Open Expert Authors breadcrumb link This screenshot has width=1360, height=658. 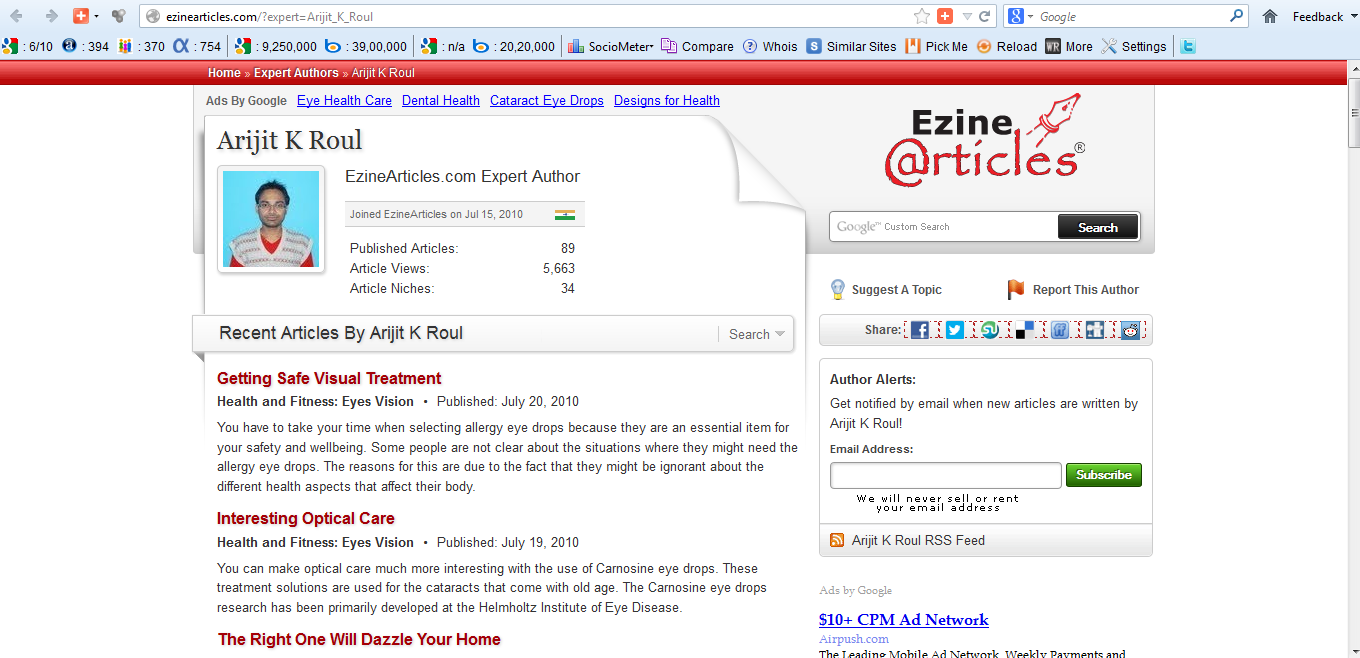point(296,73)
